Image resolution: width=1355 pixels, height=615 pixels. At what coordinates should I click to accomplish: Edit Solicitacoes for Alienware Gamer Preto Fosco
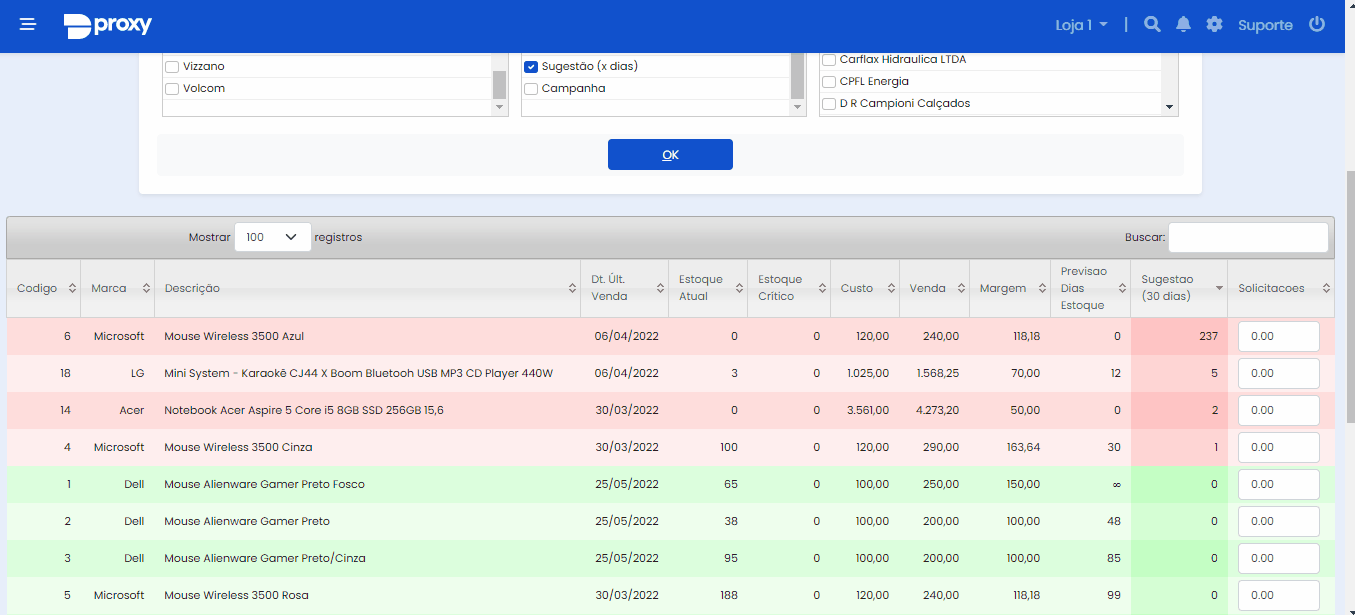[x=1278, y=484]
